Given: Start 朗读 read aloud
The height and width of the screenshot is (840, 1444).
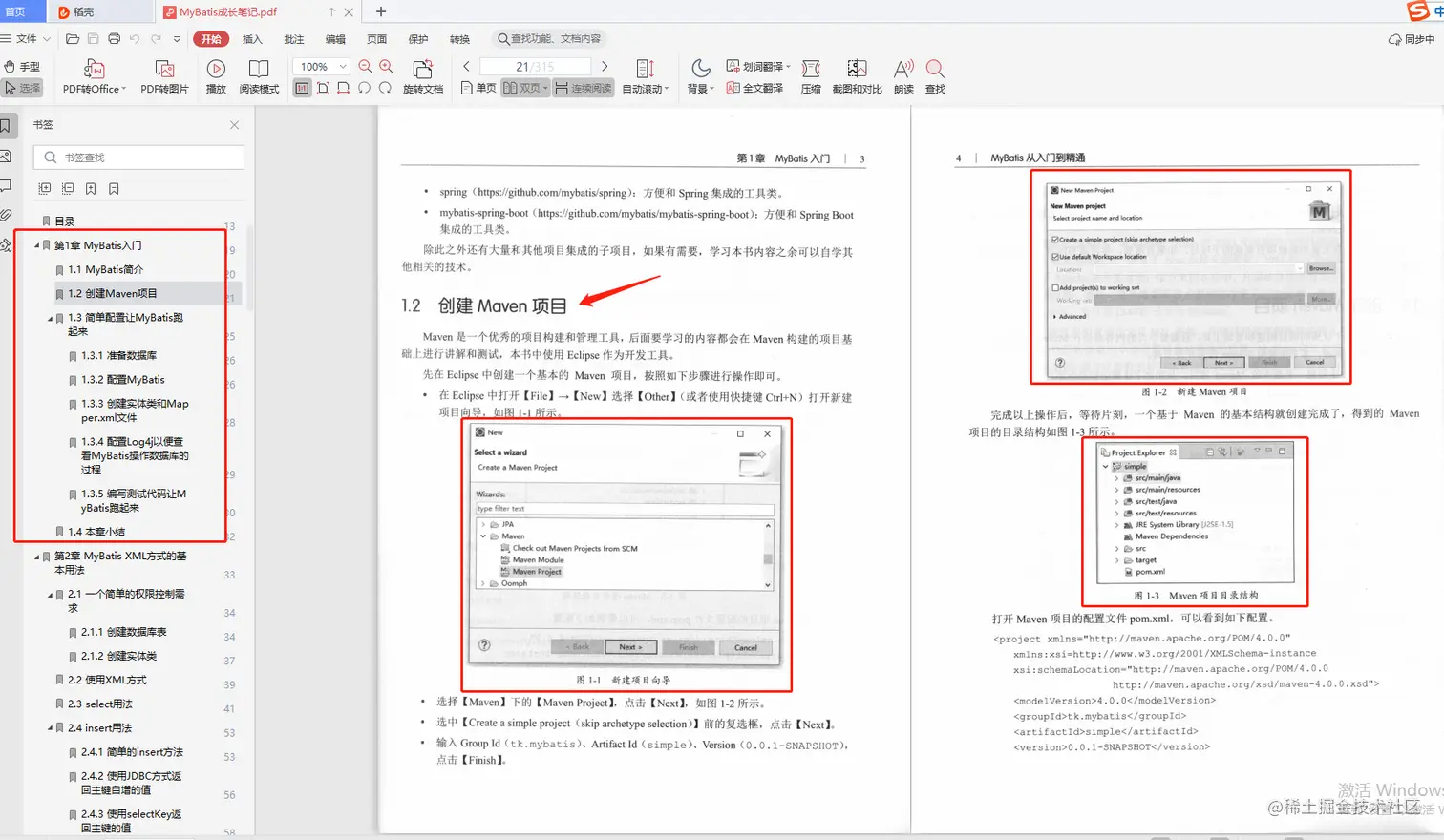Looking at the screenshot, I should 903,76.
